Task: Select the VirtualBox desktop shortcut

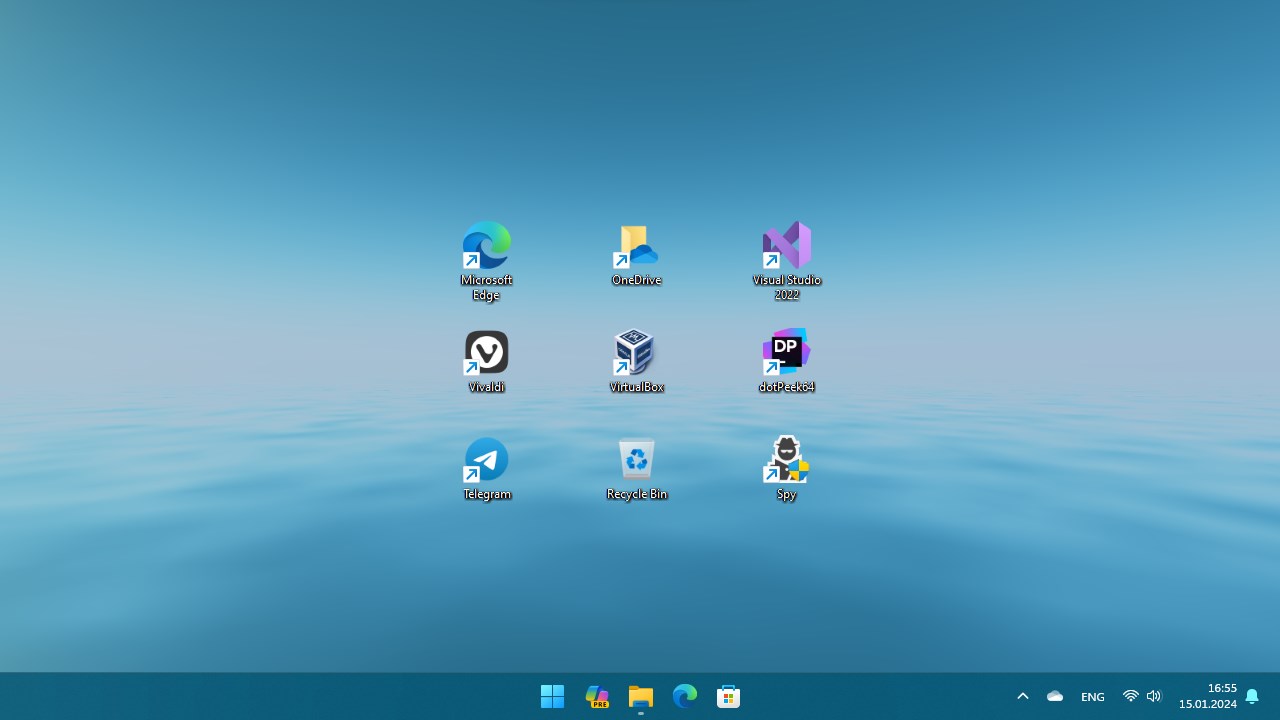Action: coord(637,360)
